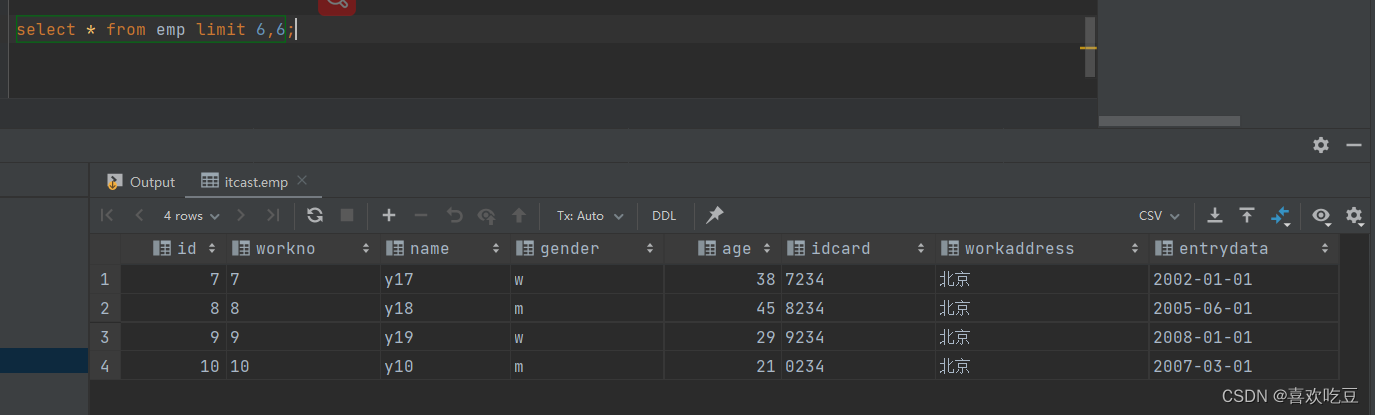Click in the SQL query editor line
Image resolution: width=1375 pixels, height=415 pixels.
click(x=600, y=29)
